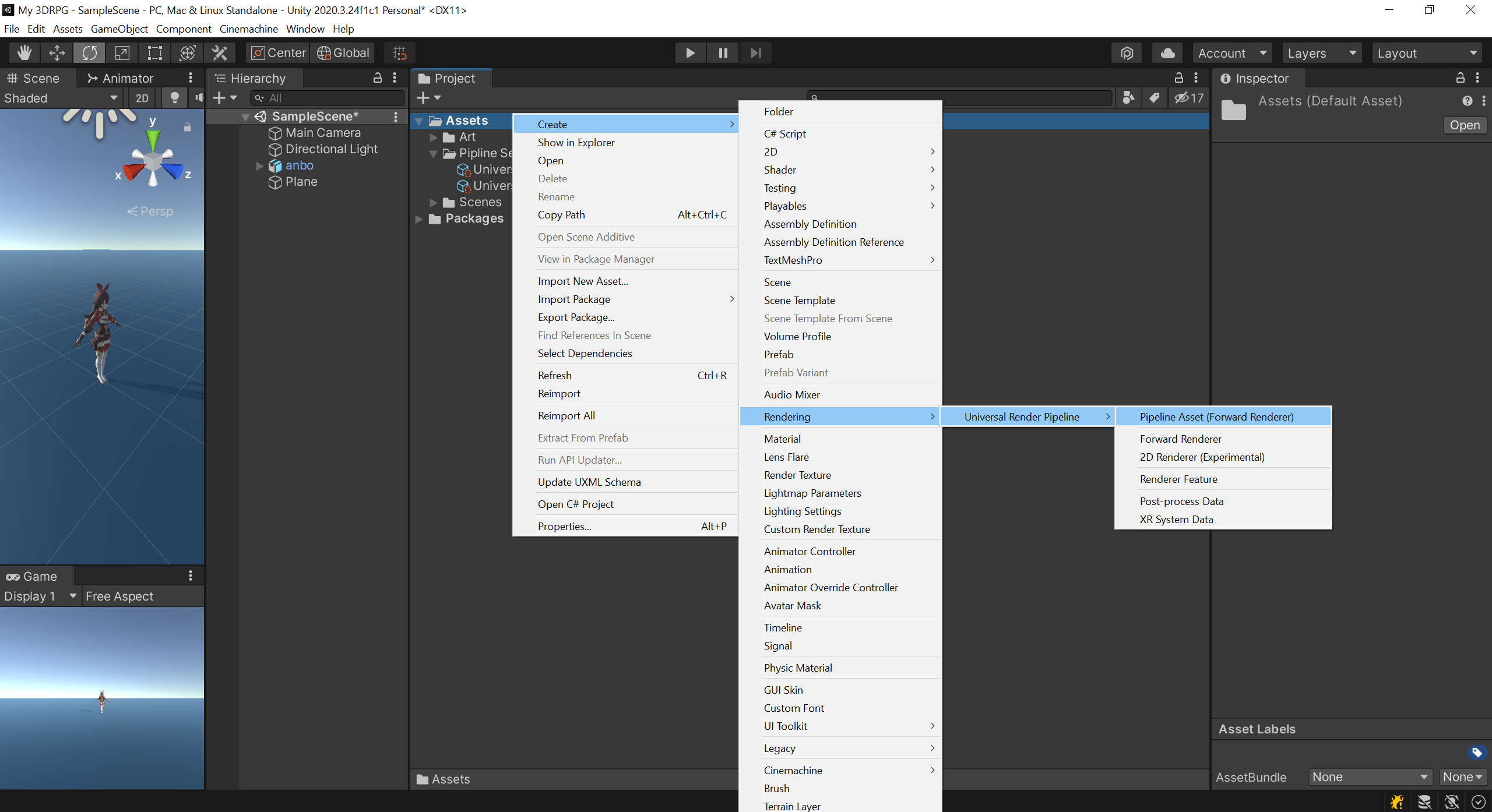1492x812 pixels.
Task: Select the Move tool
Action: click(57, 53)
